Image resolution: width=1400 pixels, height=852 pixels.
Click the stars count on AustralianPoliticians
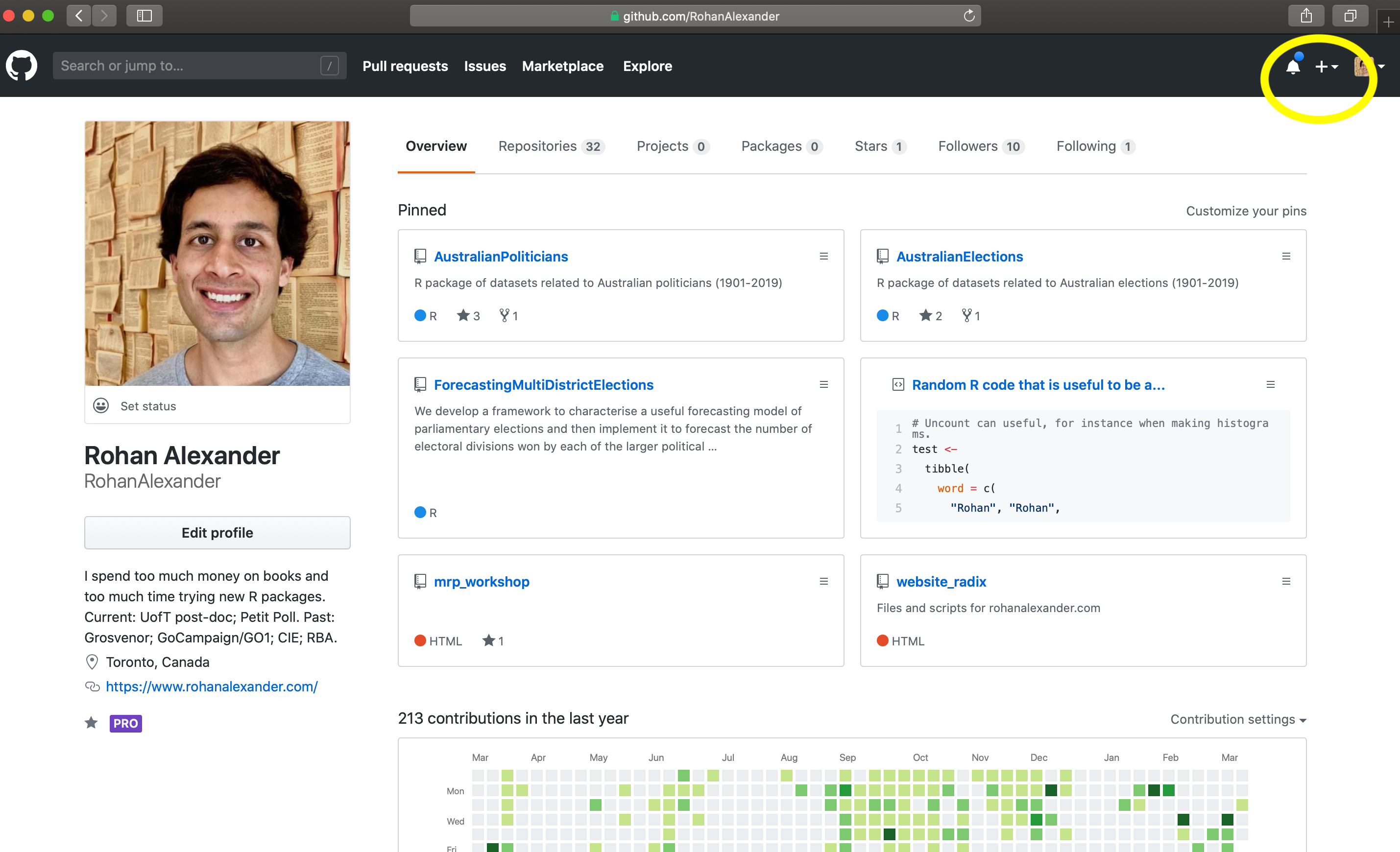click(469, 316)
